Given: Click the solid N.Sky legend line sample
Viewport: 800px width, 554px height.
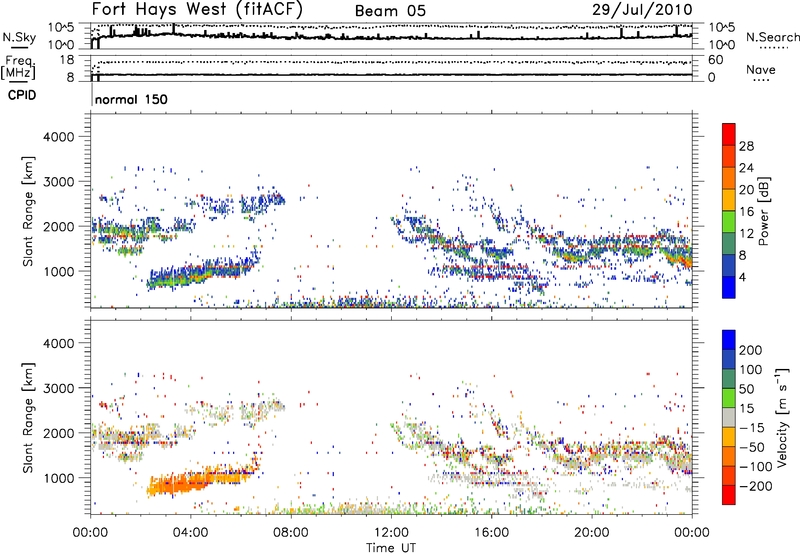Looking at the screenshot, I should click(19, 47).
